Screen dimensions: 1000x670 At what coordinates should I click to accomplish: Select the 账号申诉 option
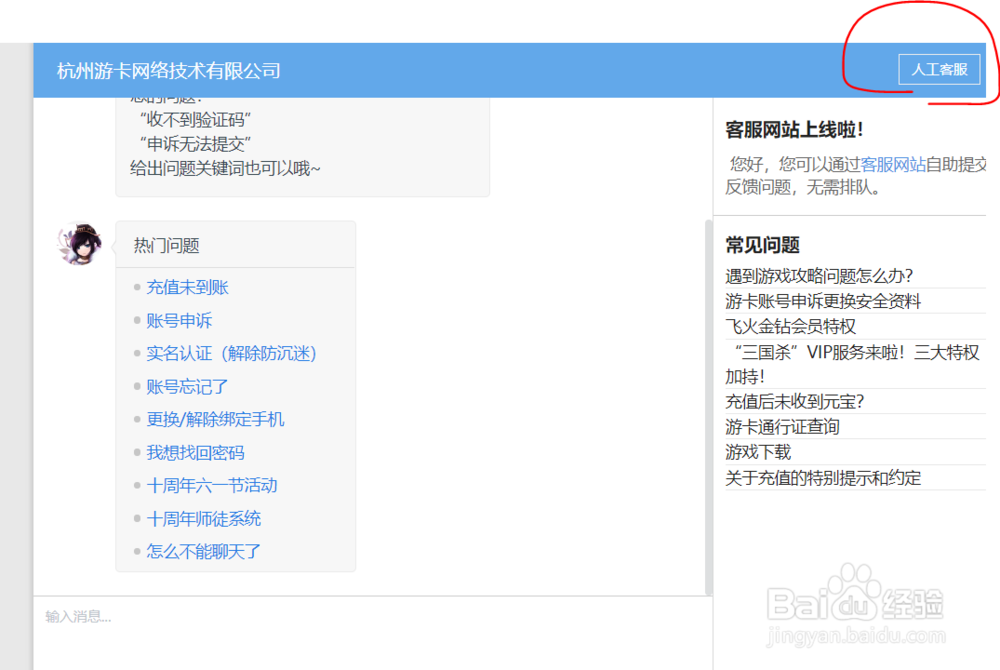click(178, 320)
